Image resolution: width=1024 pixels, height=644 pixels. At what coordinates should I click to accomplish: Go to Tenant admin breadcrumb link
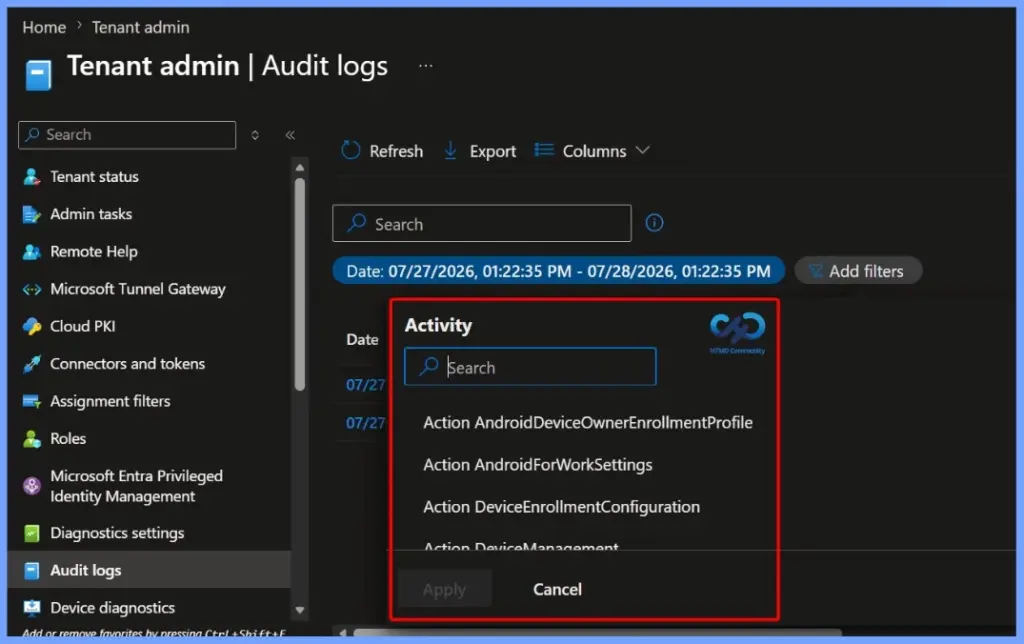click(x=140, y=27)
